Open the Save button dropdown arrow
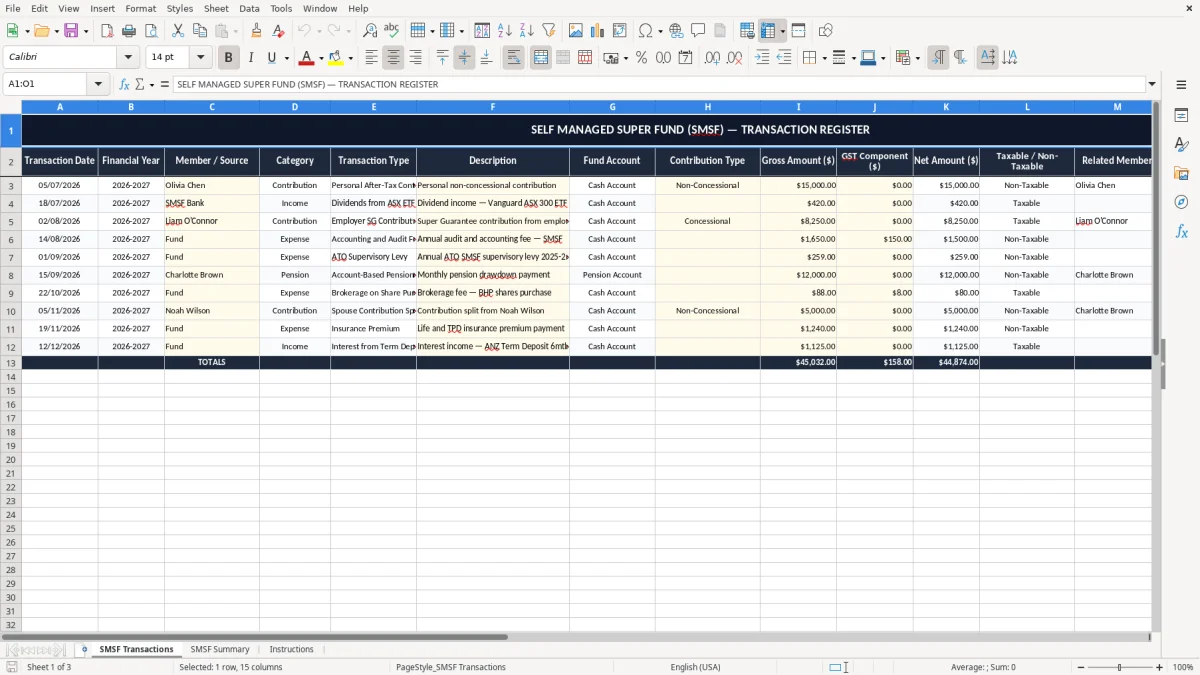The height and width of the screenshot is (675, 1200). [x=85, y=31]
